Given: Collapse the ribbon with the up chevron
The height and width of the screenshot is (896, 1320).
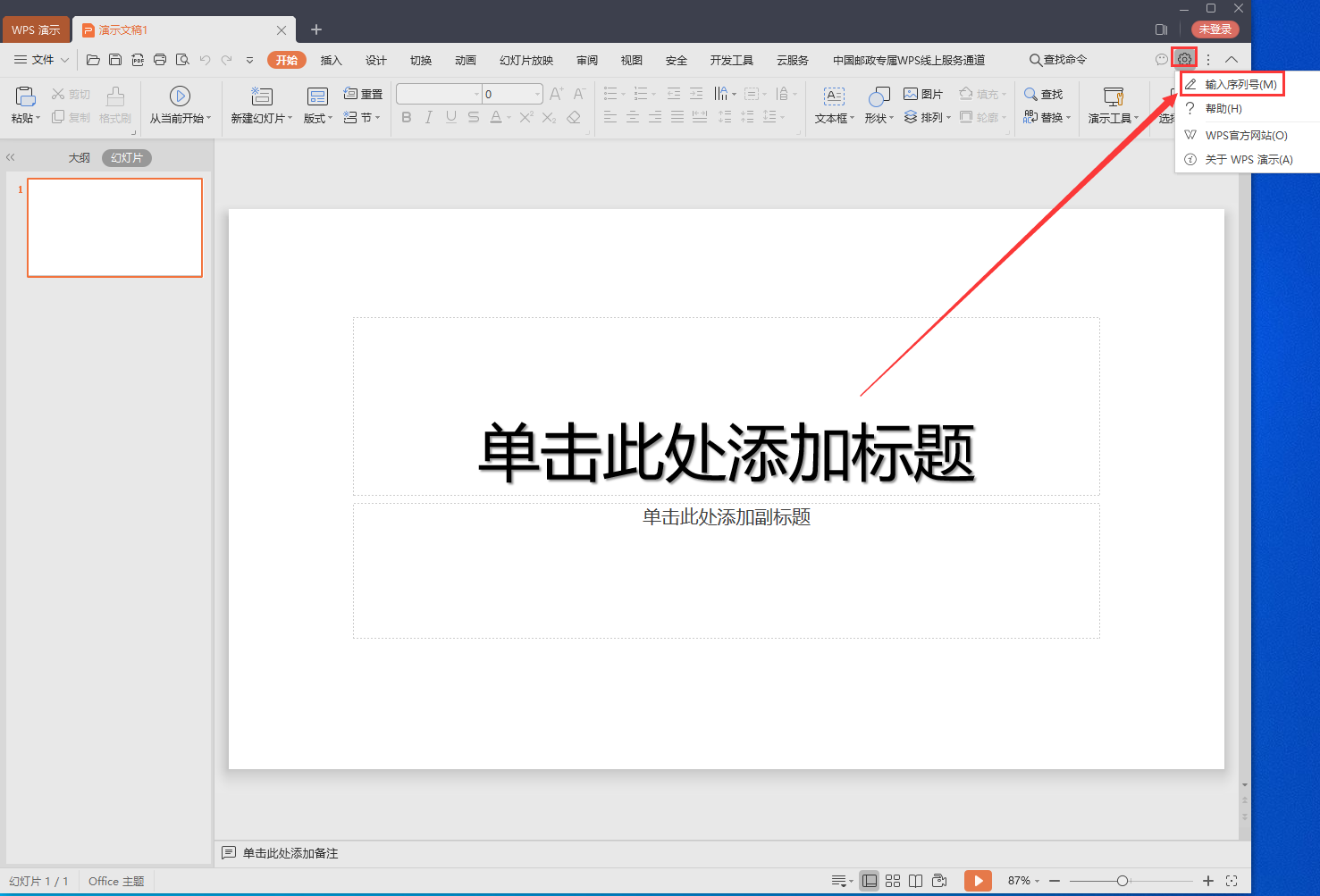Looking at the screenshot, I should (1232, 59).
